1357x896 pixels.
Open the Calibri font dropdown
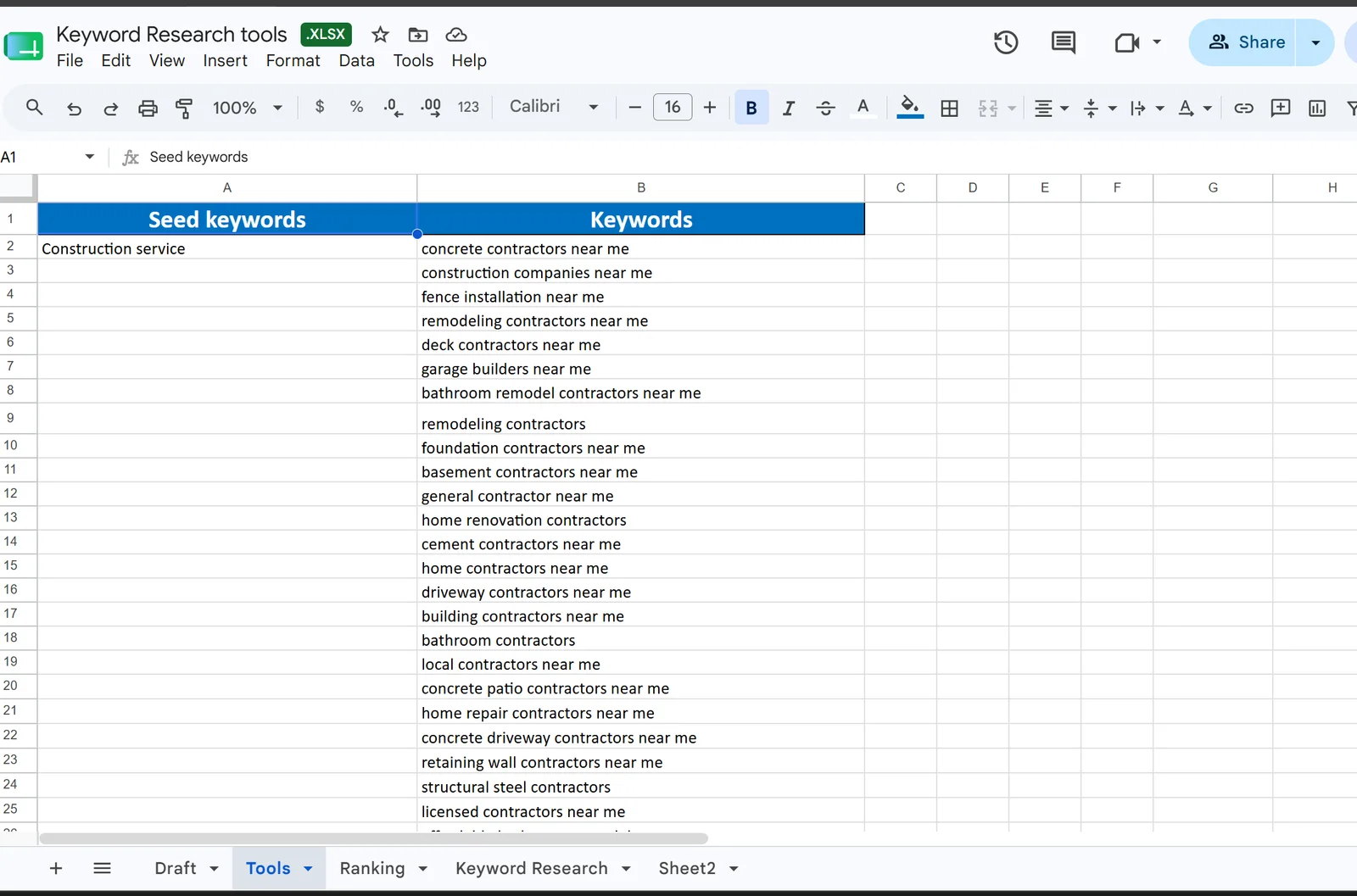tap(554, 106)
